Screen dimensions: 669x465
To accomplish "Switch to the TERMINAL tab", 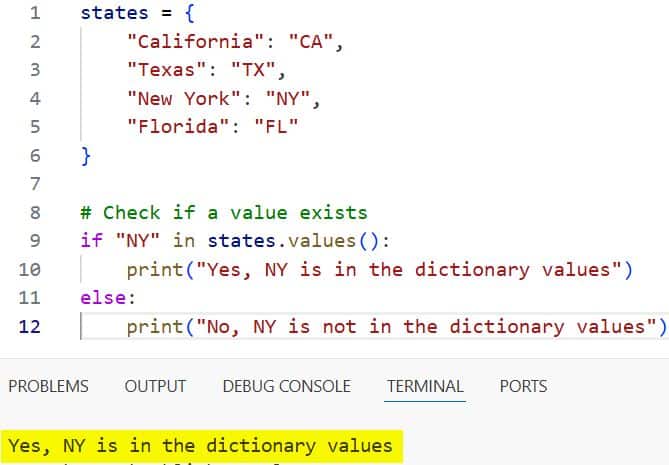I will [x=425, y=386].
